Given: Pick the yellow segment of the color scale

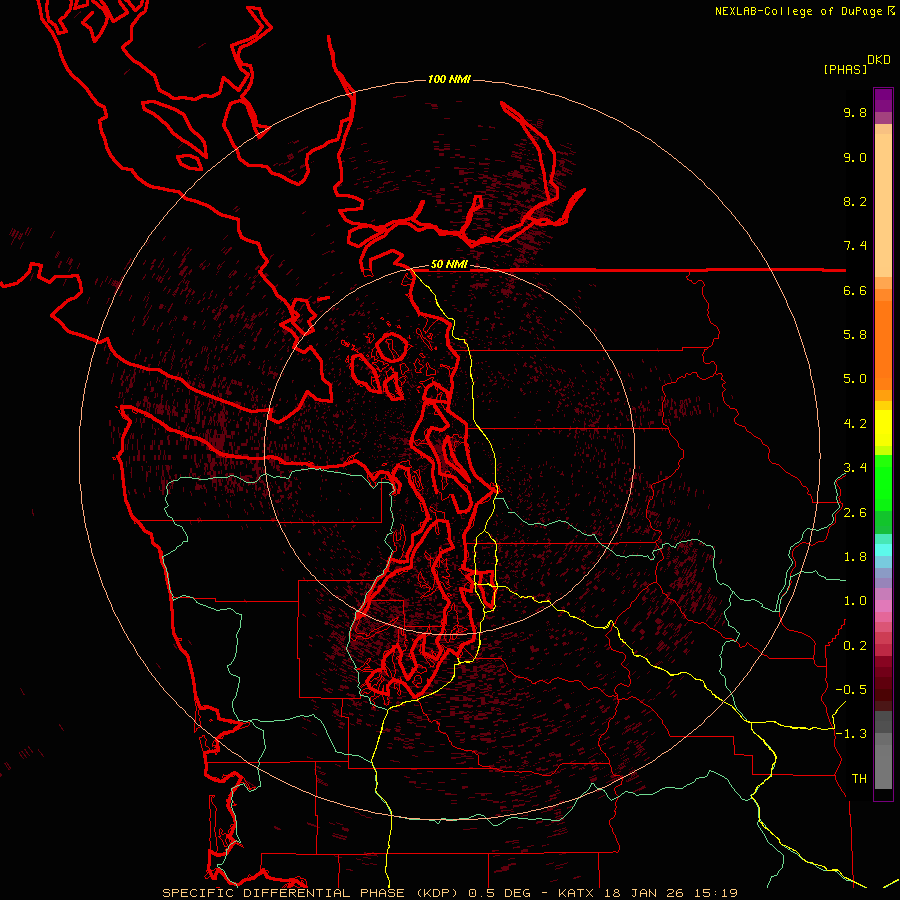Looking at the screenshot, I should [883, 428].
